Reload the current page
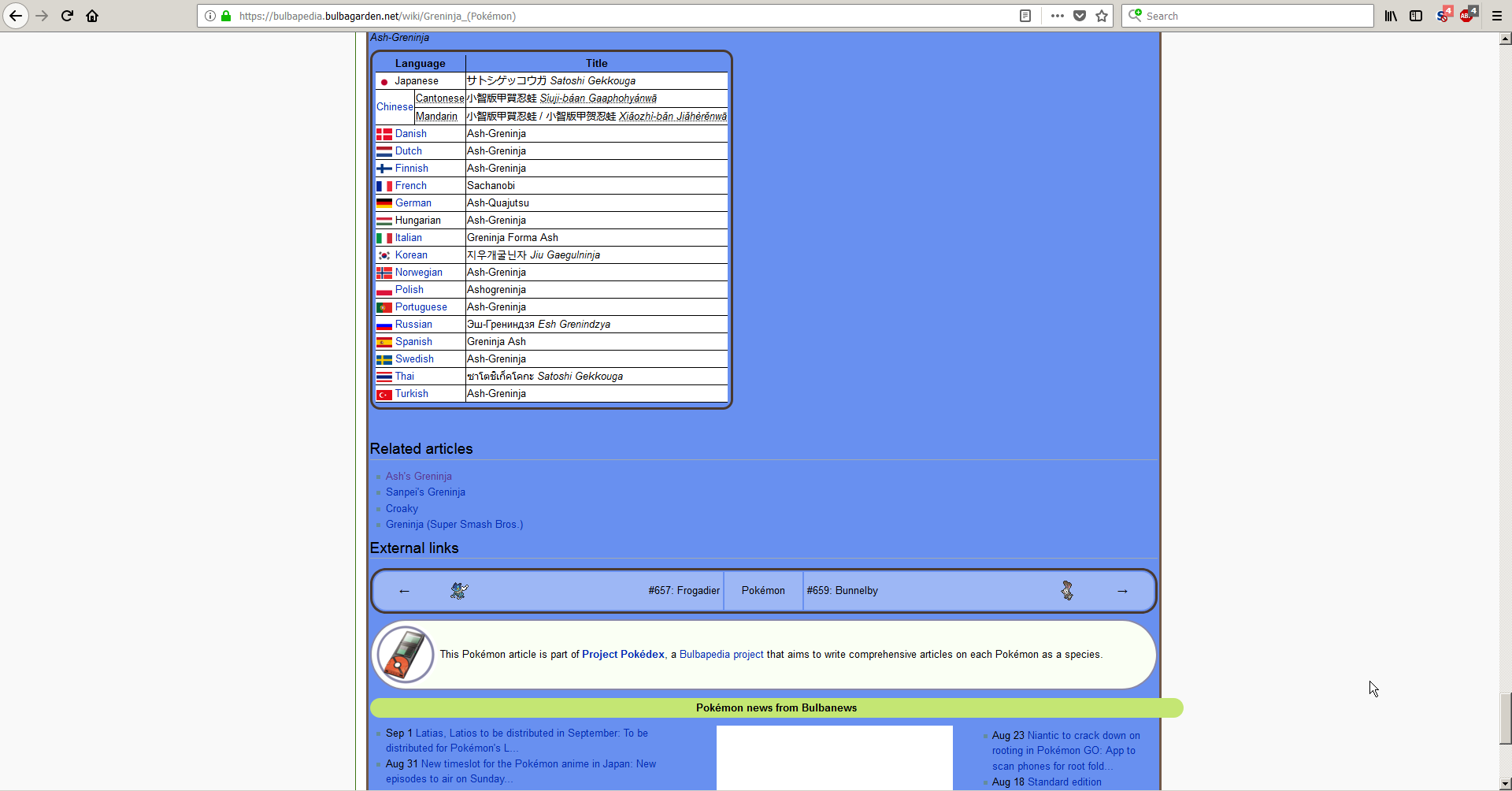 [67, 16]
